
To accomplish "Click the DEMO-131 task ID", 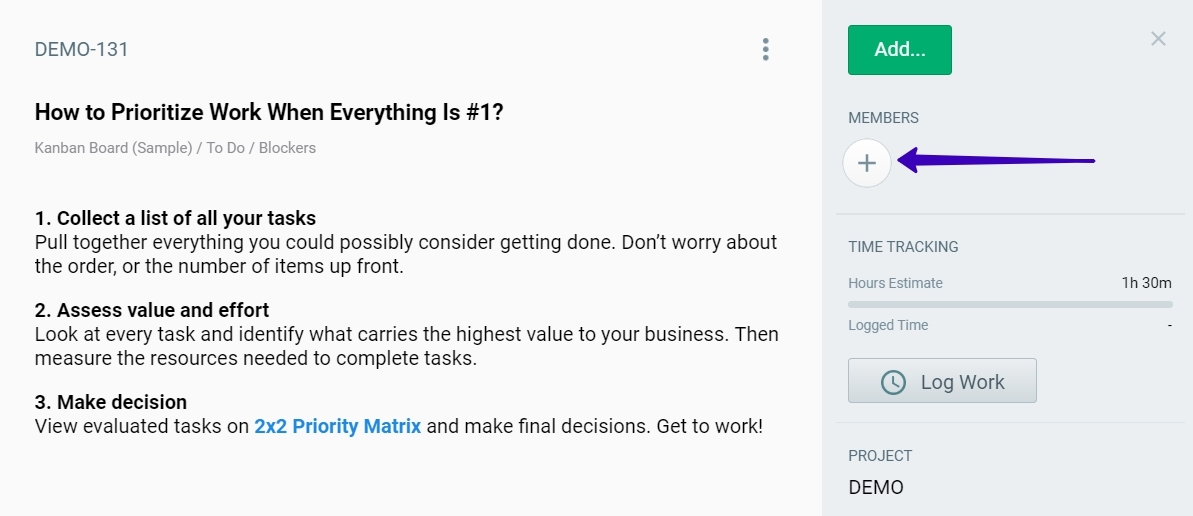I will point(82,49).
